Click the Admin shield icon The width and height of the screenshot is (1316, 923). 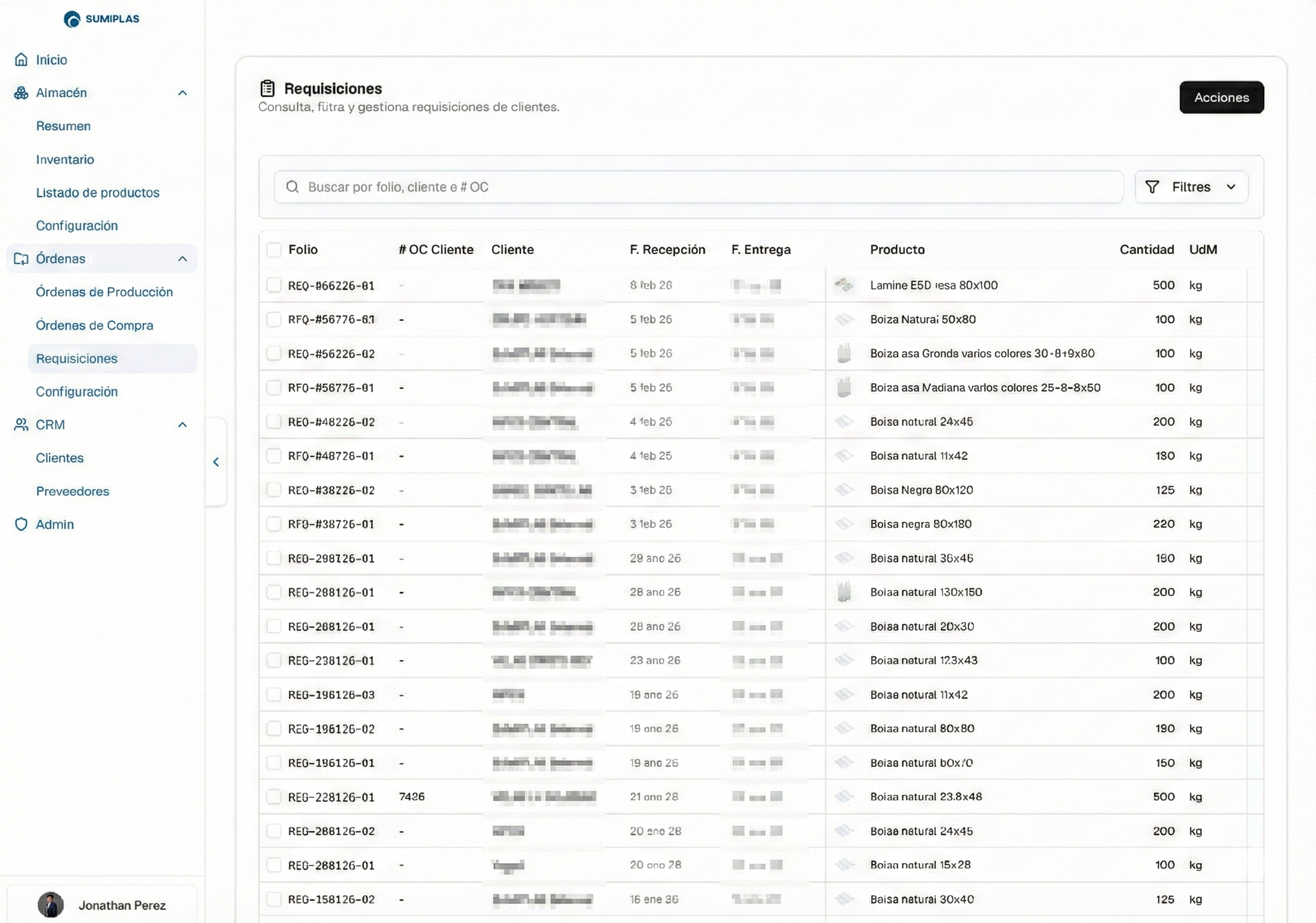pyautogui.click(x=21, y=525)
